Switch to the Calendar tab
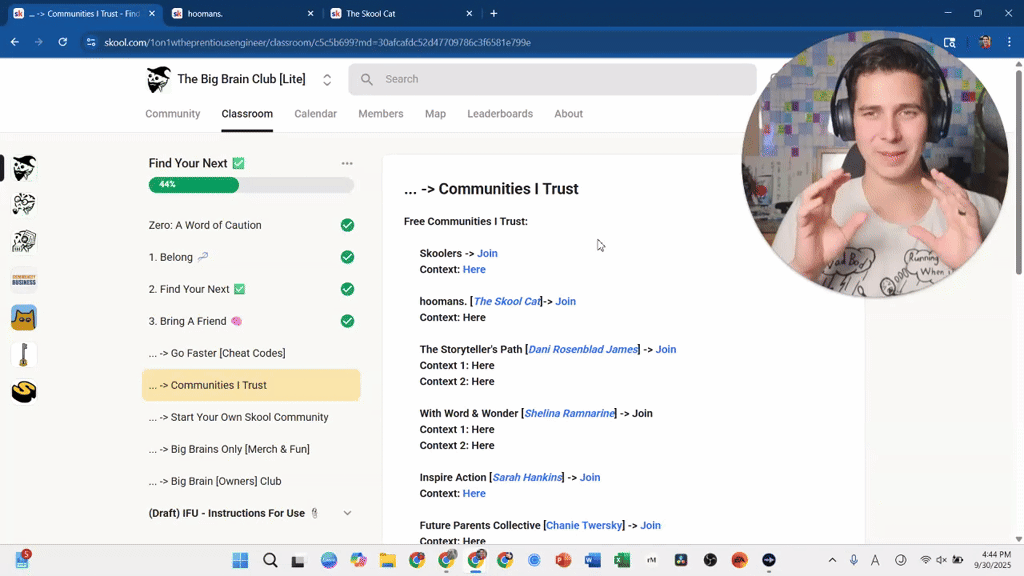This screenshot has height=576, width=1024. point(315,114)
